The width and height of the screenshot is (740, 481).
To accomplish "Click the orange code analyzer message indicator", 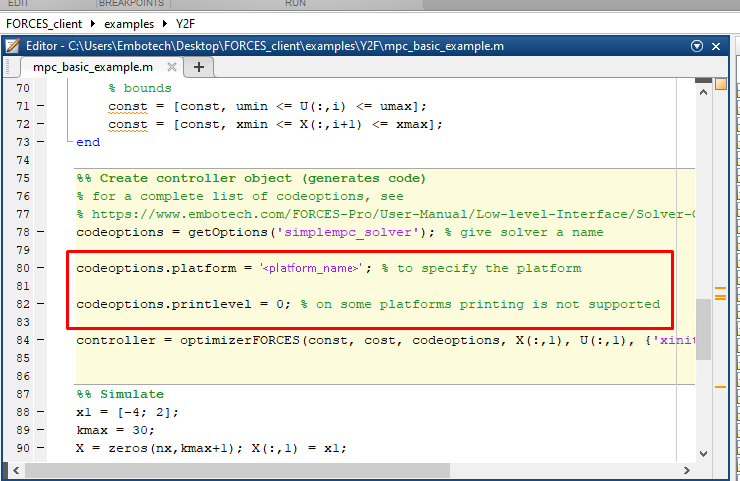I will coord(720,86).
